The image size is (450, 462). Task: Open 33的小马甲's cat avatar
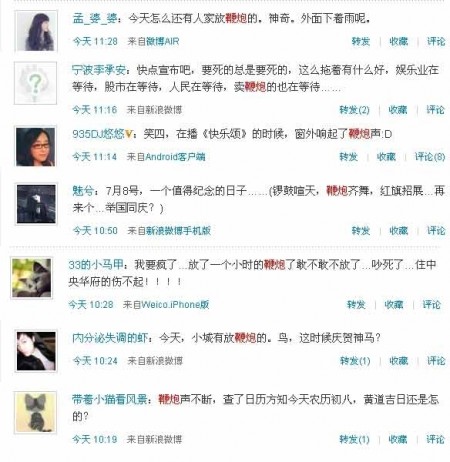(x=32, y=278)
